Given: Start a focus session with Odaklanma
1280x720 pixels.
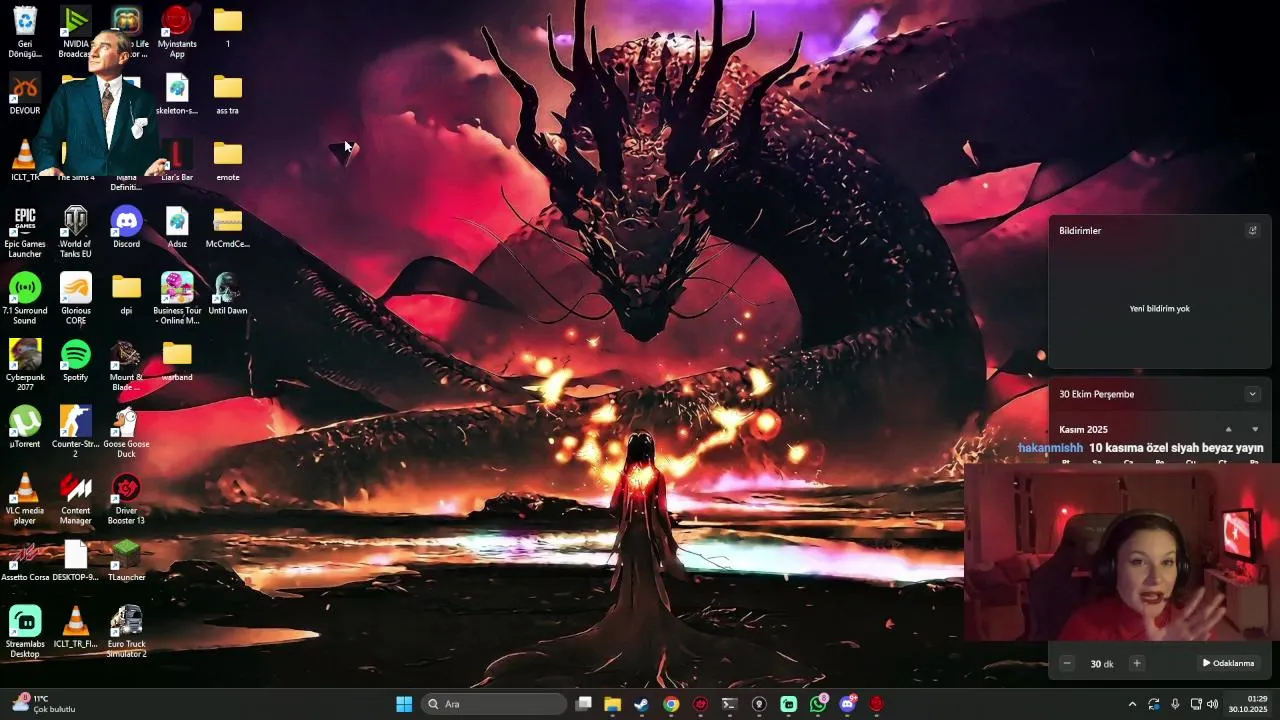Looking at the screenshot, I should pyautogui.click(x=1228, y=663).
